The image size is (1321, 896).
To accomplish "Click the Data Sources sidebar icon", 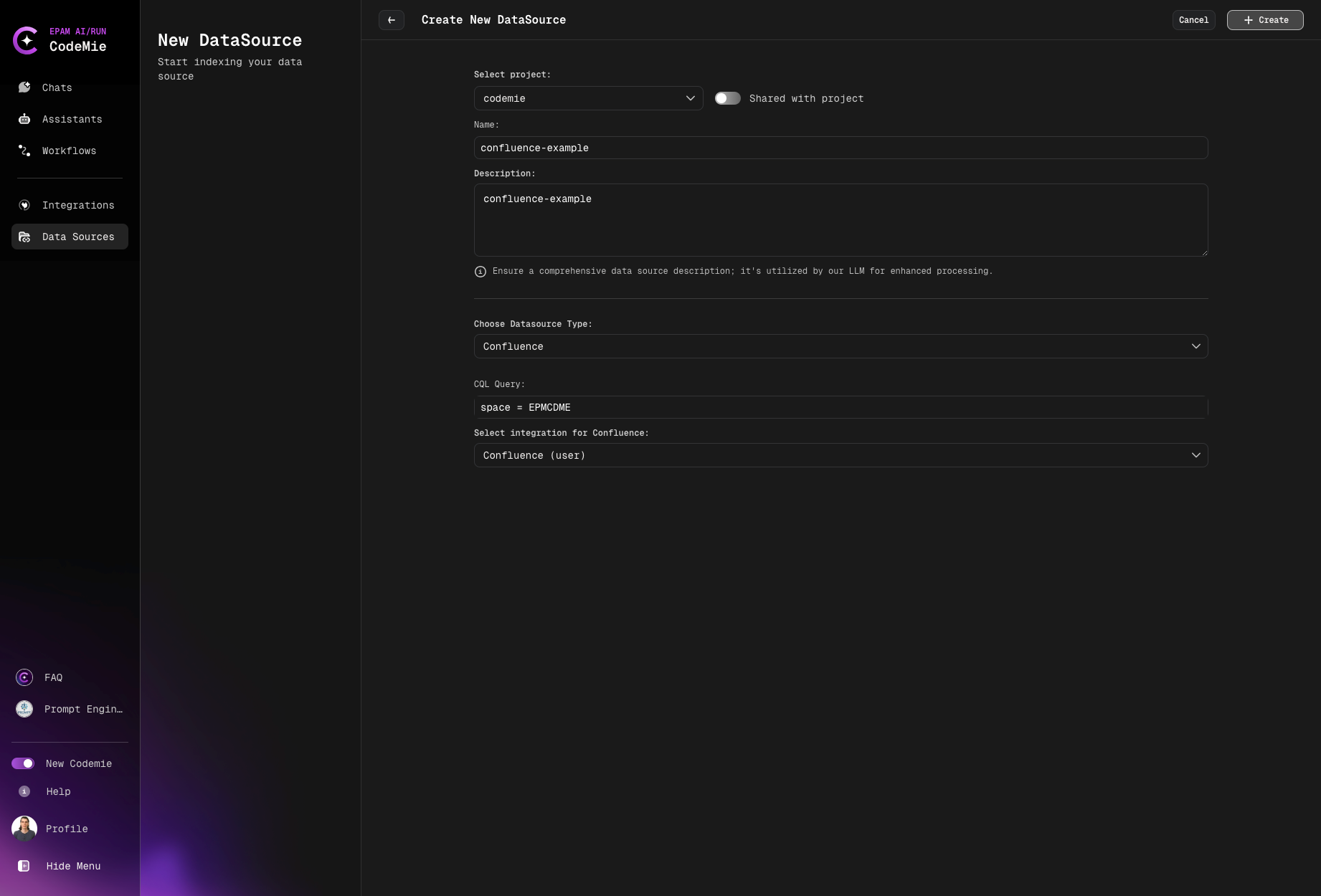I will [24, 237].
